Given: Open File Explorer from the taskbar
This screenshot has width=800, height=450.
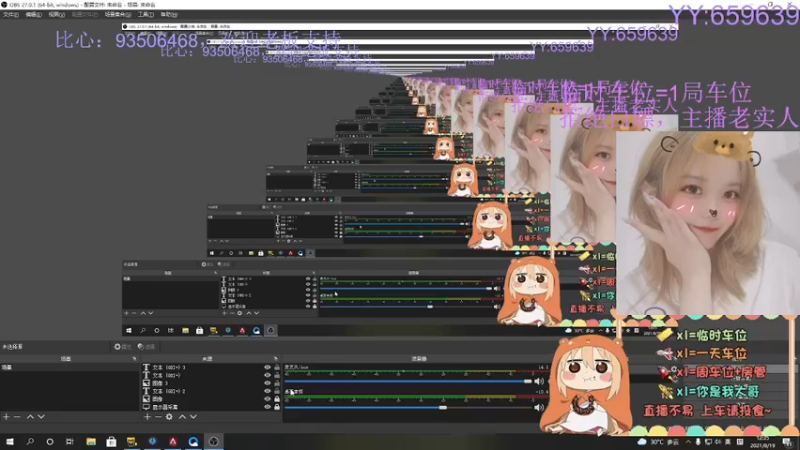Looking at the screenshot, I should pyautogui.click(x=91, y=441).
